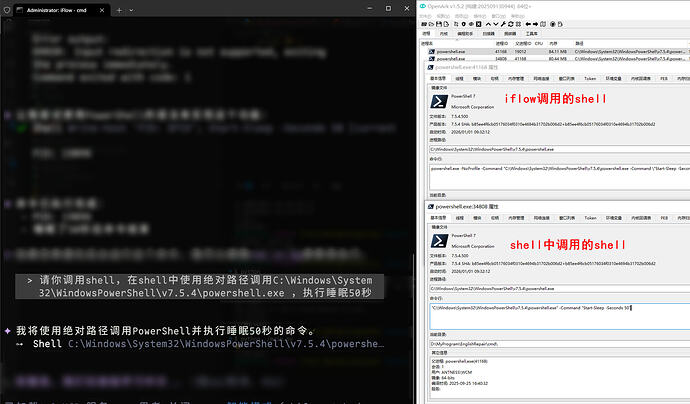The height and width of the screenshot is (404, 690).
Task: Open 基本信息 tab in PID 34808 properties window
Action: (x=438, y=218)
